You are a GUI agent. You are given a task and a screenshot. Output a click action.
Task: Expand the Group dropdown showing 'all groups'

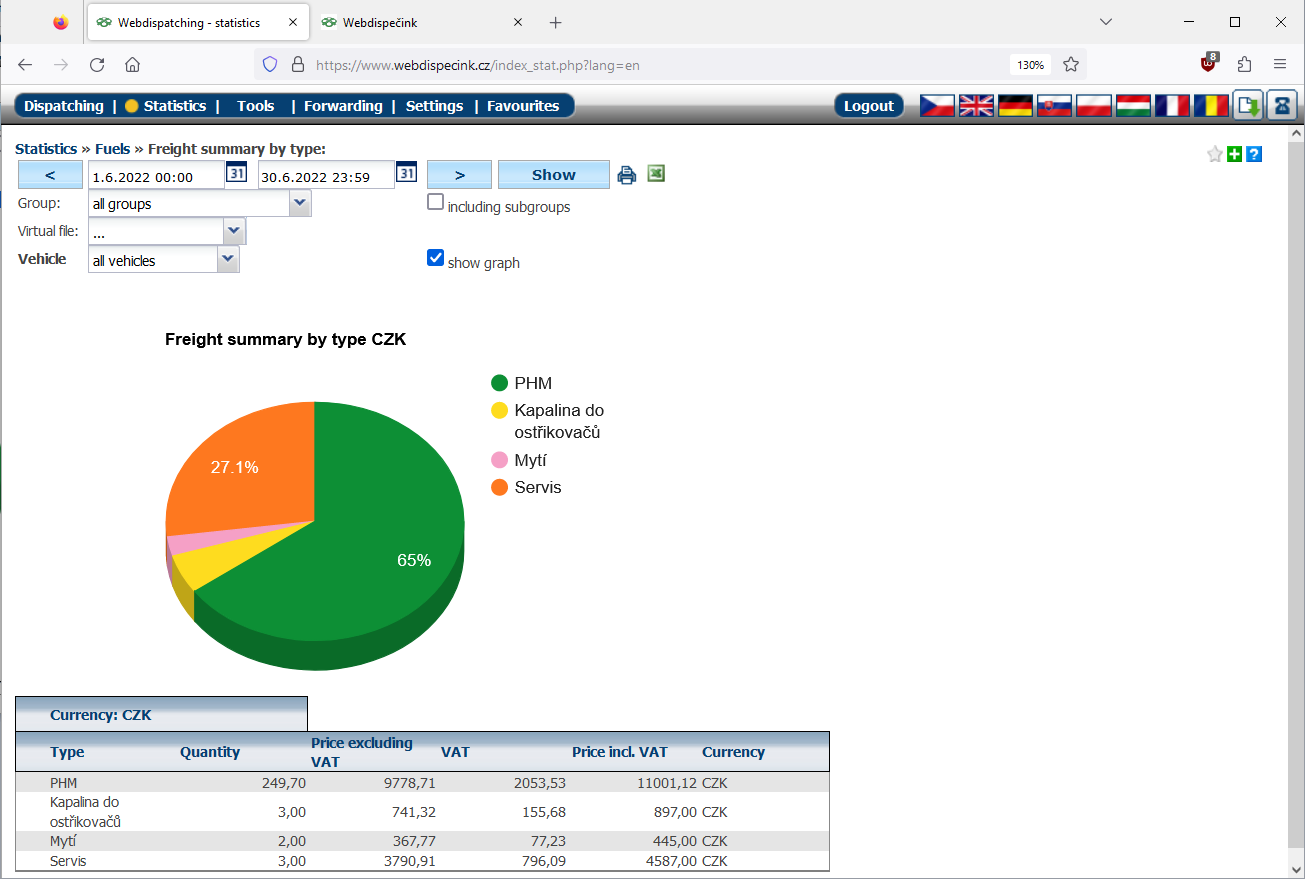pyautogui.click(x=299, y=202)
